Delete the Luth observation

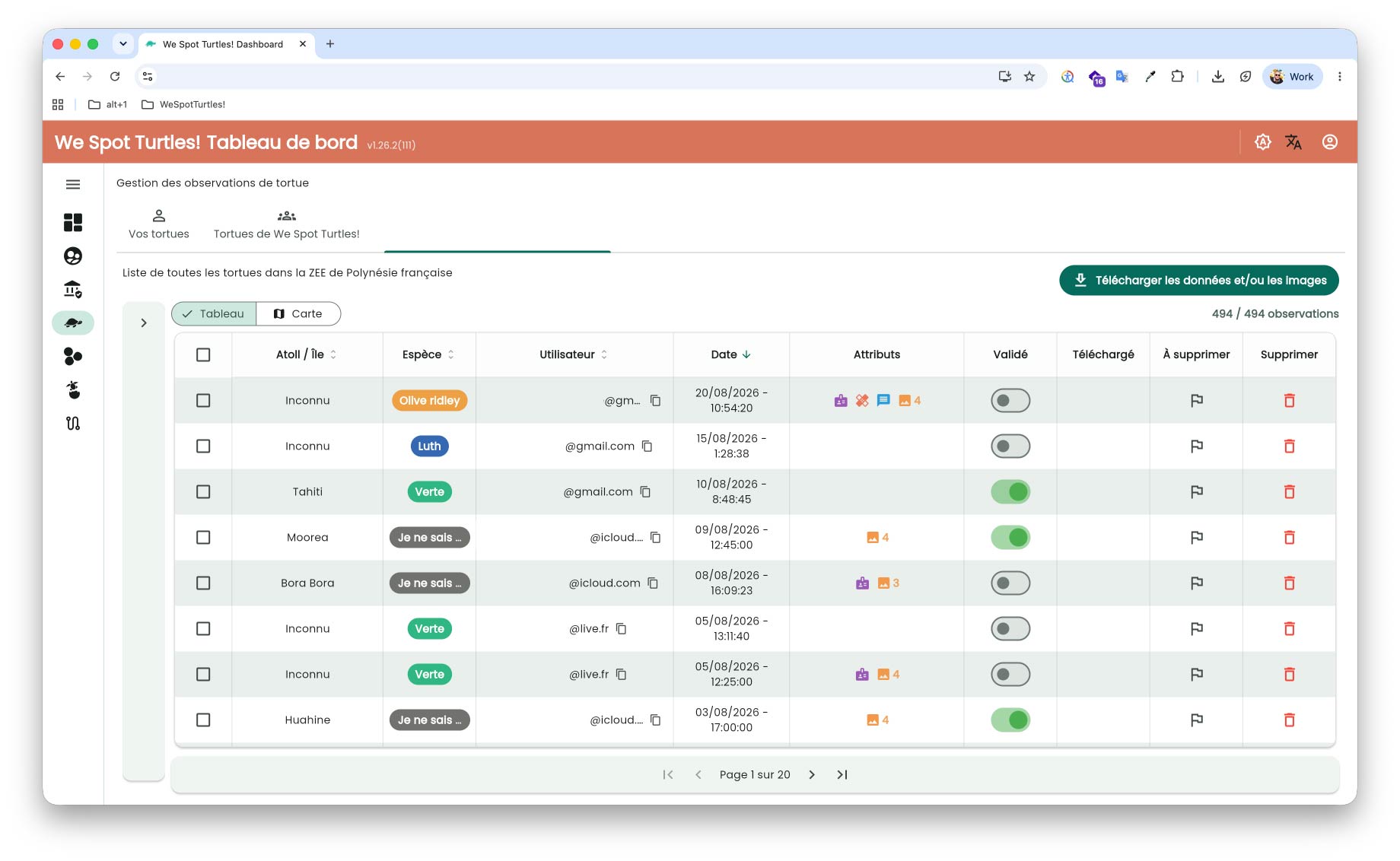pyautogui.click(x=1290, y=446)
